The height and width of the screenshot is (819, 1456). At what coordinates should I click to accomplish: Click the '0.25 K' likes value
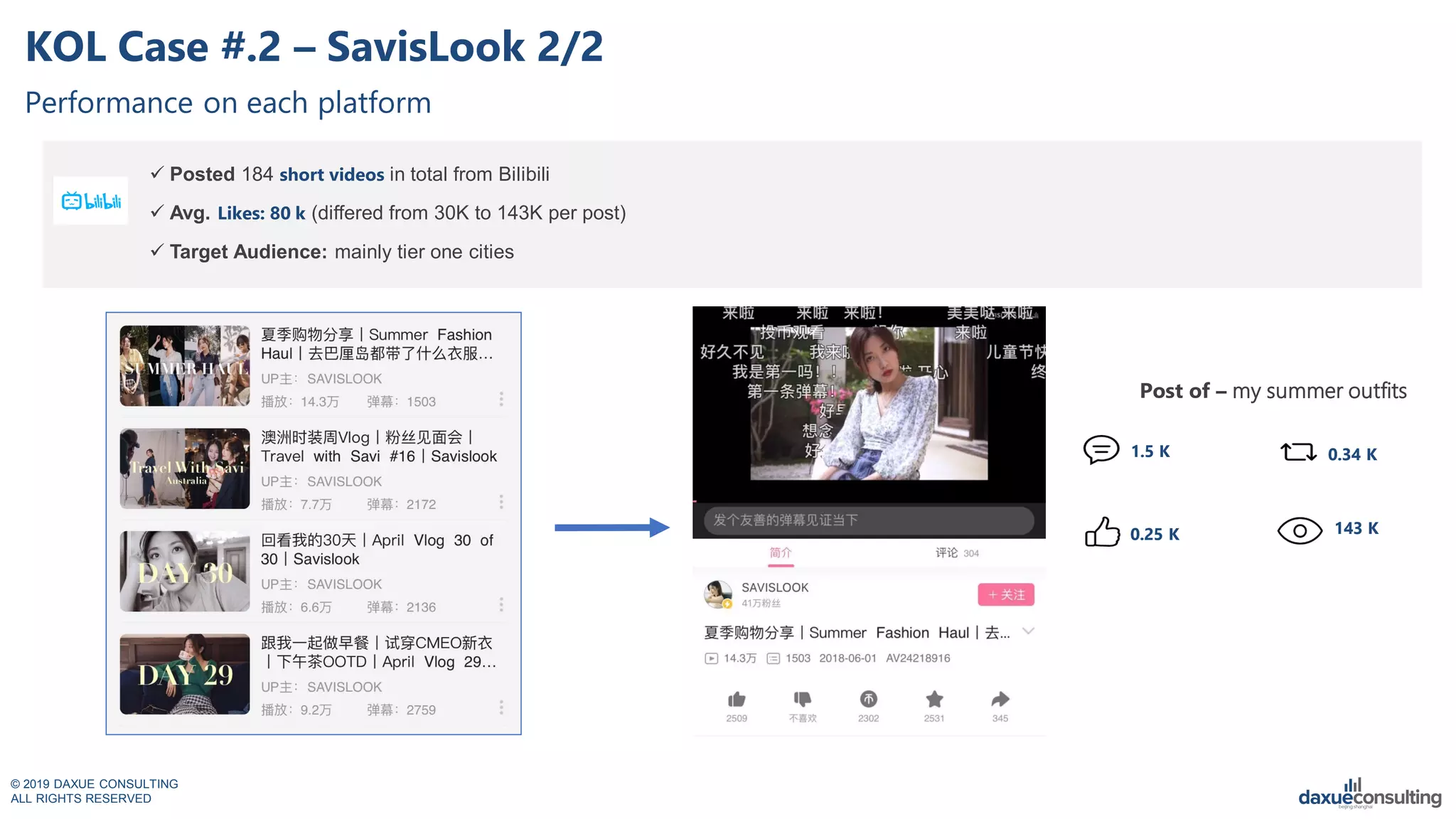1155,535
